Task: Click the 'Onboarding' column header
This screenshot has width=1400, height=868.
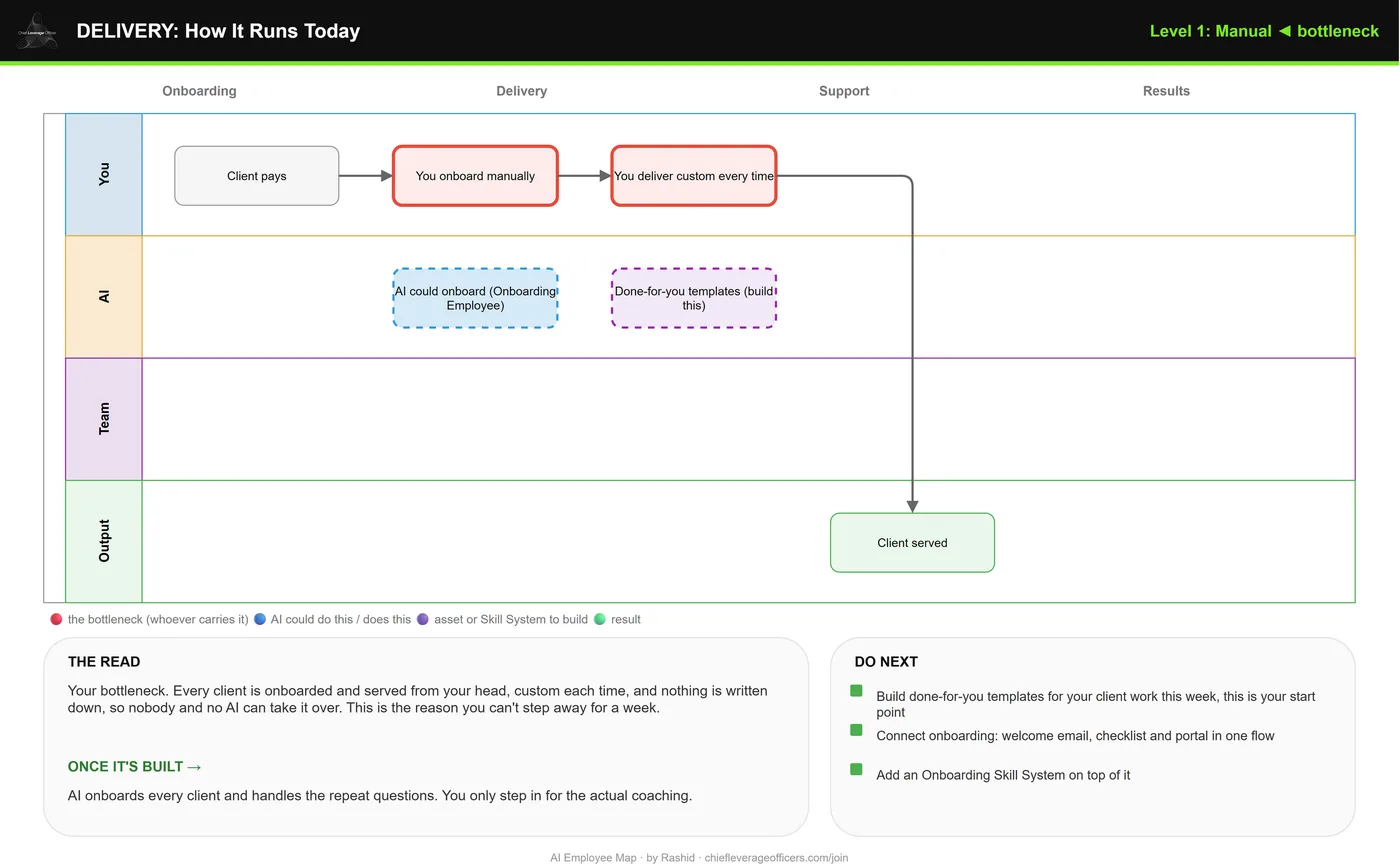Action: [x=200, y=91]
